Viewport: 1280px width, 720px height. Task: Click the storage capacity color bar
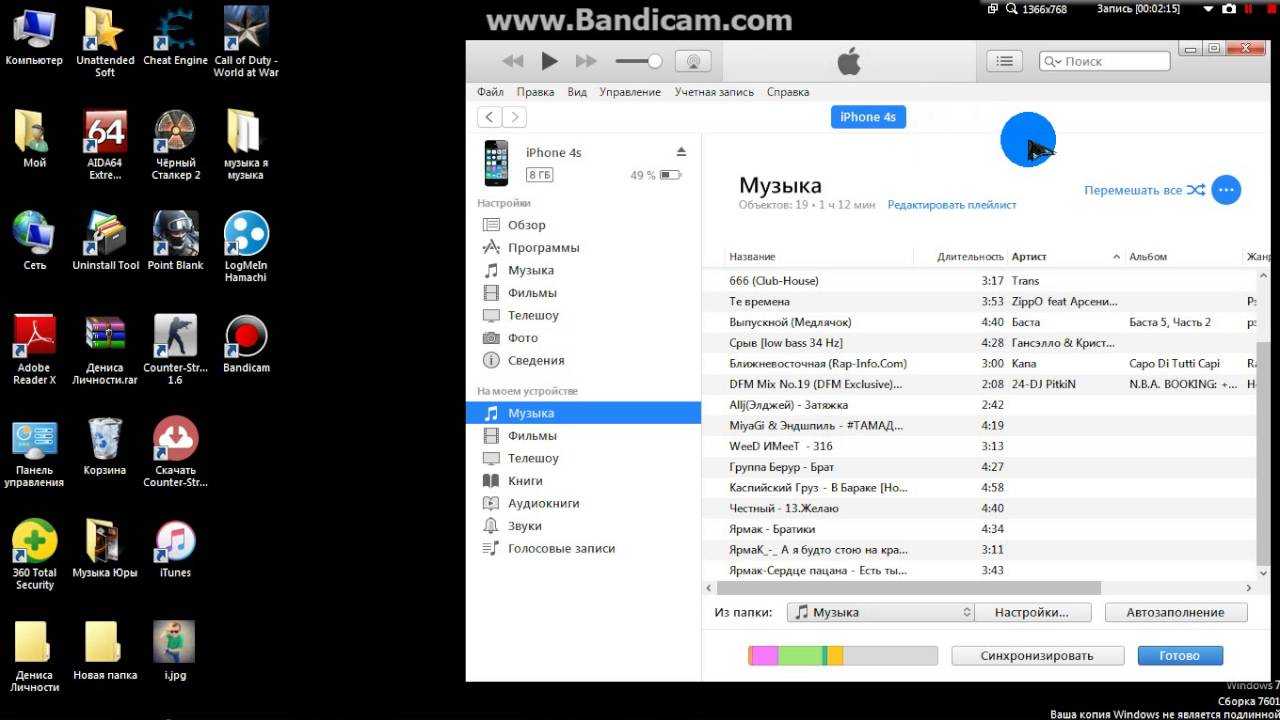(x=843, y=656)
